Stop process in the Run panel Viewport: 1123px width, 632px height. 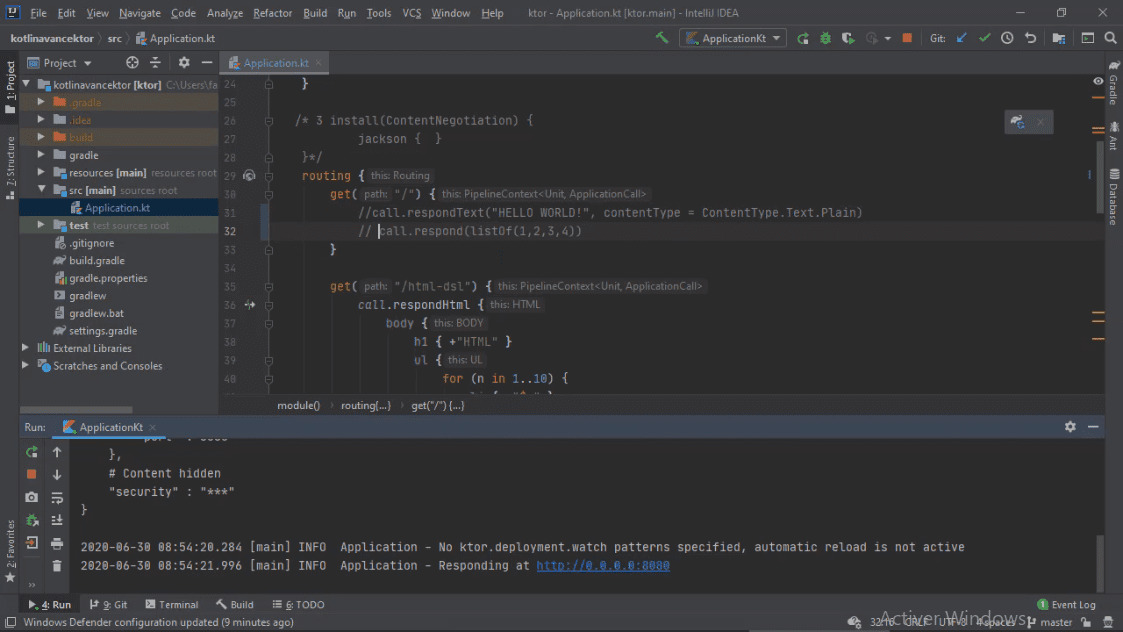(32, 474)
